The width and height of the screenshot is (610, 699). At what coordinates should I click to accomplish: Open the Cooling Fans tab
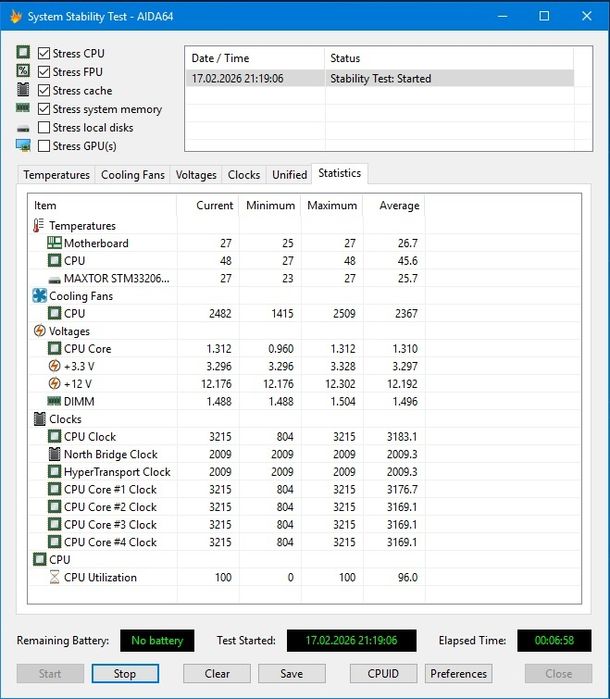[132, 175]
